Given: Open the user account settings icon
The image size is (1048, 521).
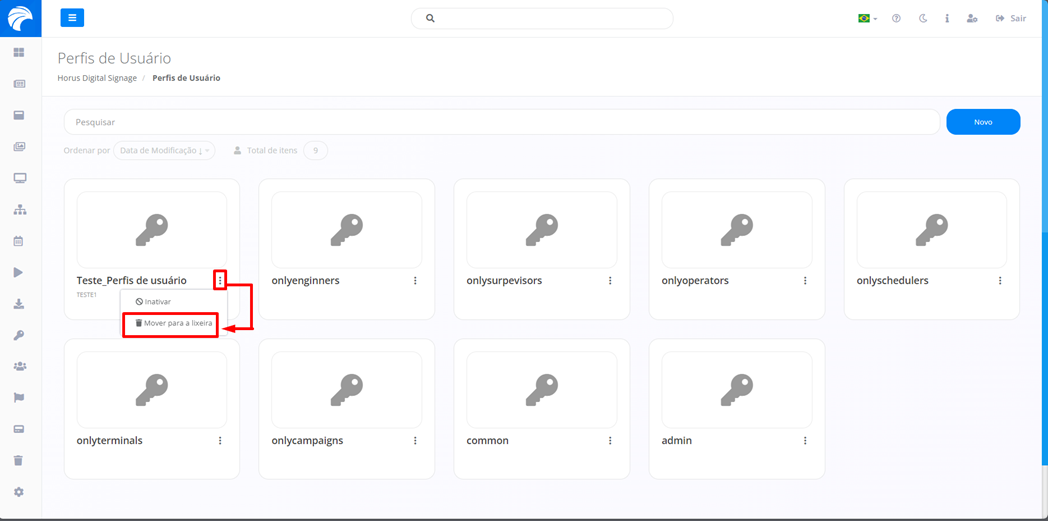Looking at the screenshot, I should [x=972, y=19].
